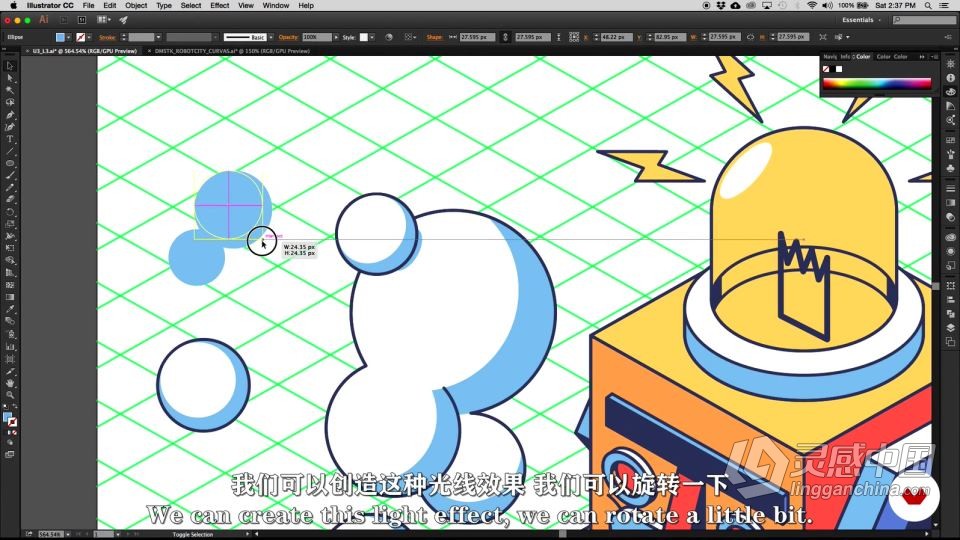Image resolution: width=960 pixels, height=540 pixels.
Task: Open the Layers panel from the dock
Action: tap(950, 328)
